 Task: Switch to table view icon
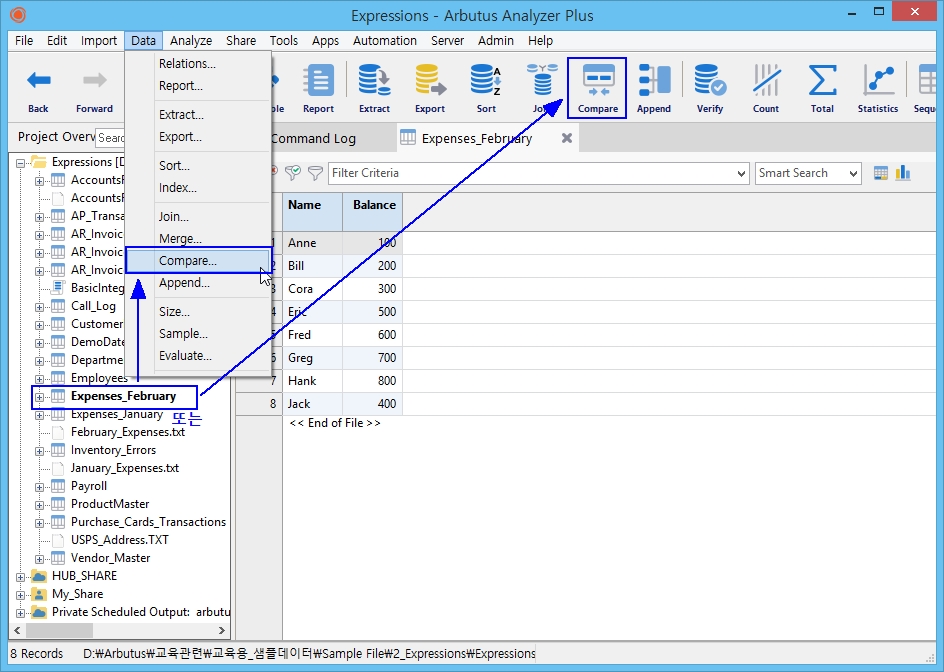coord(881,173)
